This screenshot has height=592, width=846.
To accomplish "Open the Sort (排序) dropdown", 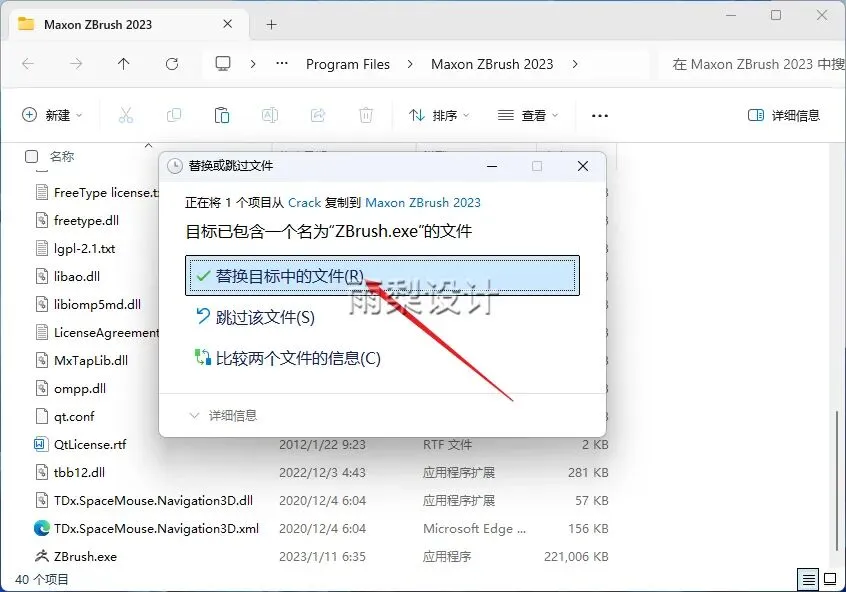I will tap(439, 115).
